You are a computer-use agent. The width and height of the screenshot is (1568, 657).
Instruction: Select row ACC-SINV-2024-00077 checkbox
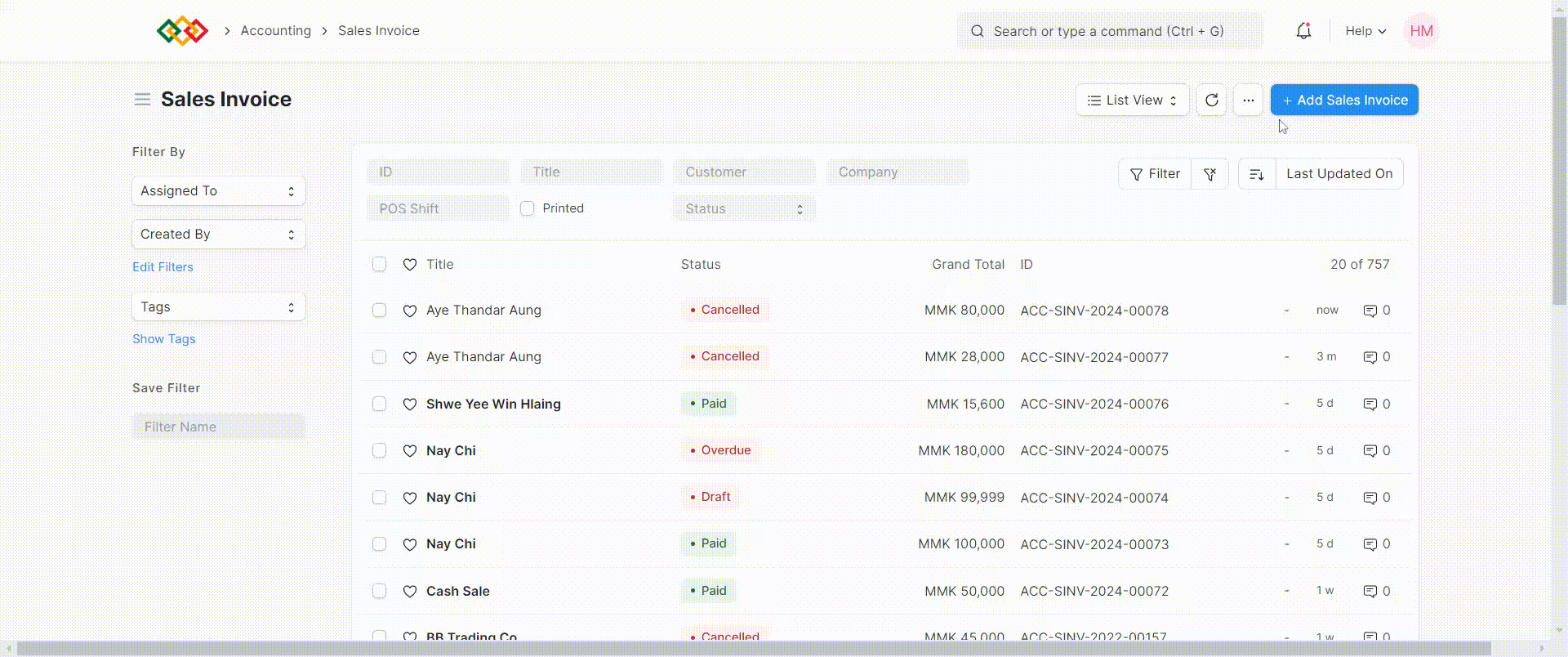pyautogui.click(x=379, y=357)
